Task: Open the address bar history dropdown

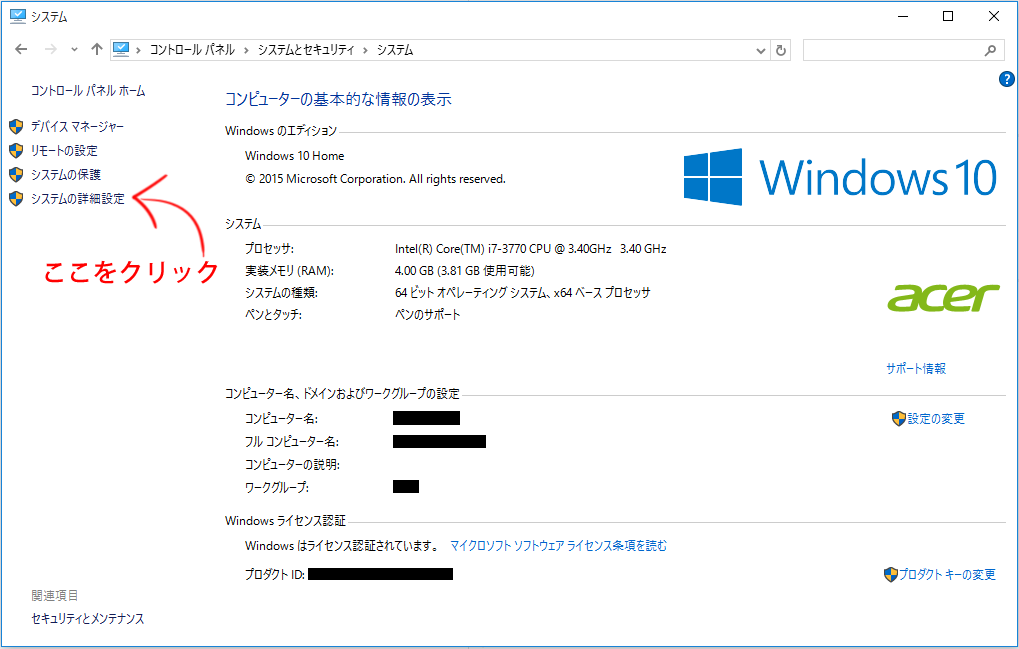Action: tap(761, 50)
